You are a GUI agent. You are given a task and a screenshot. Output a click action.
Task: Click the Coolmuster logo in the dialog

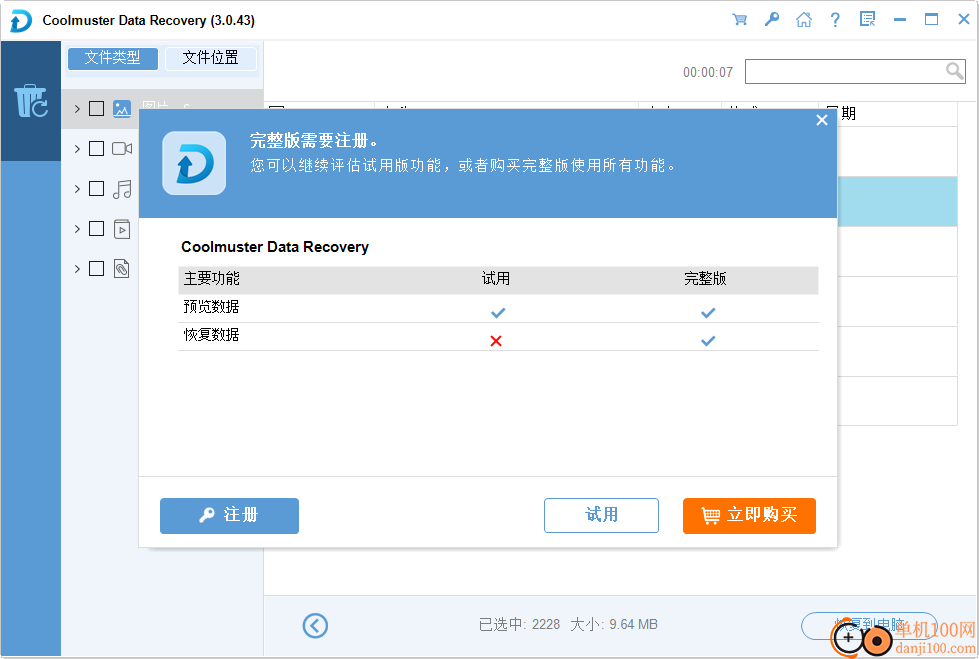194,163
